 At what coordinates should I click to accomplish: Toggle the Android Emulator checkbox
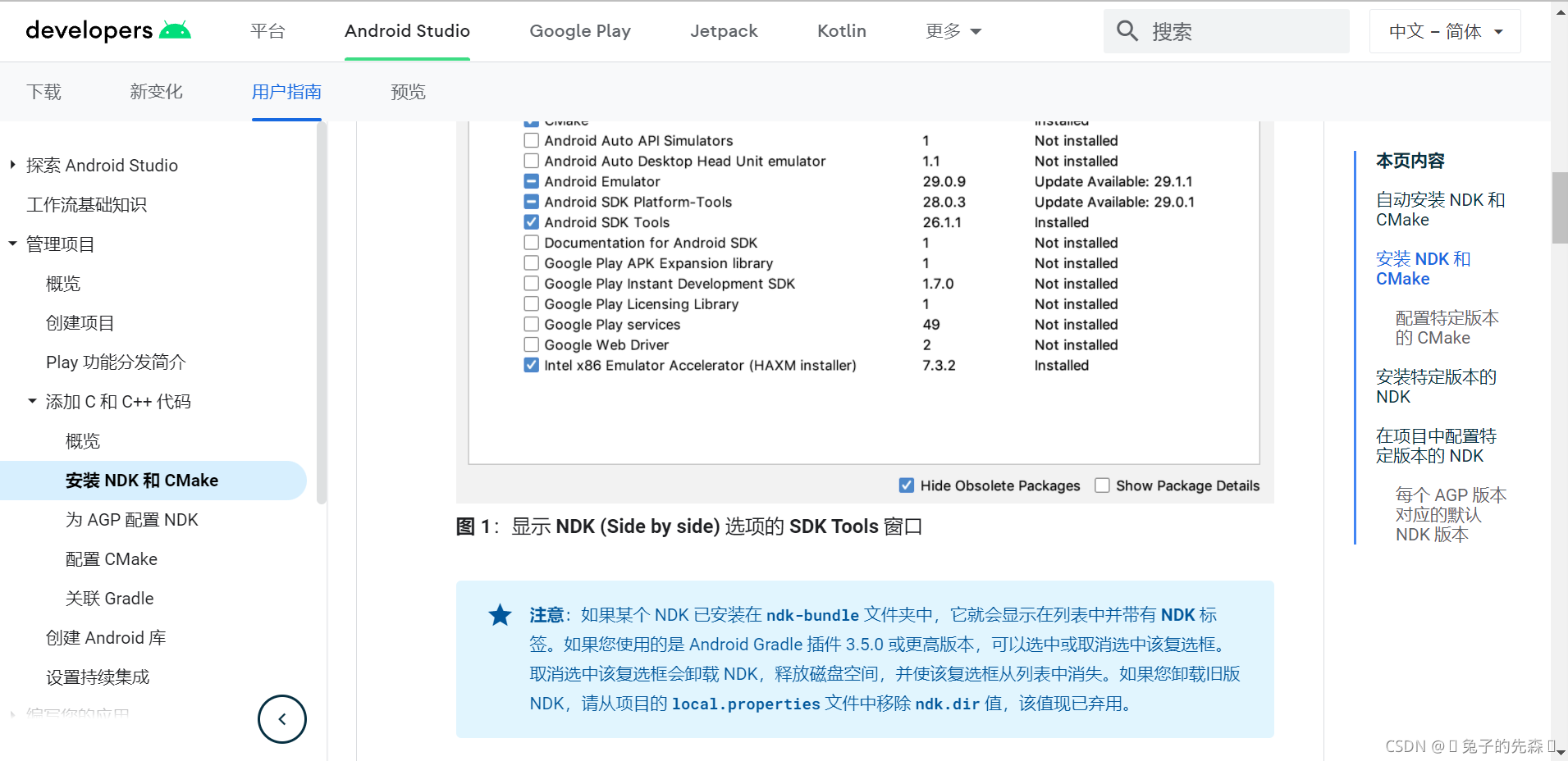coord(532,181)
